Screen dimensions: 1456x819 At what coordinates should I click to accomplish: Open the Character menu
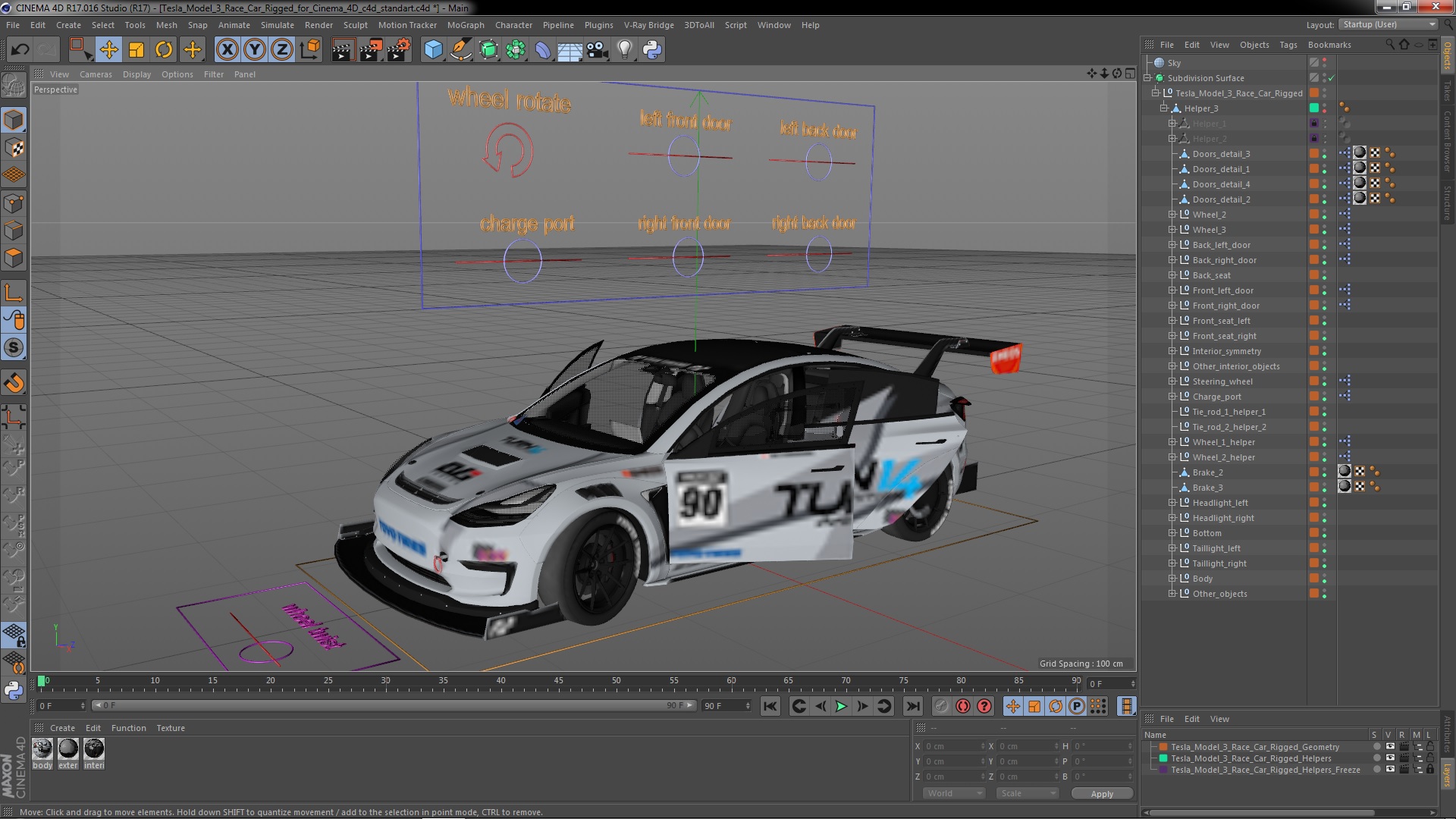[x=513, y=25]
